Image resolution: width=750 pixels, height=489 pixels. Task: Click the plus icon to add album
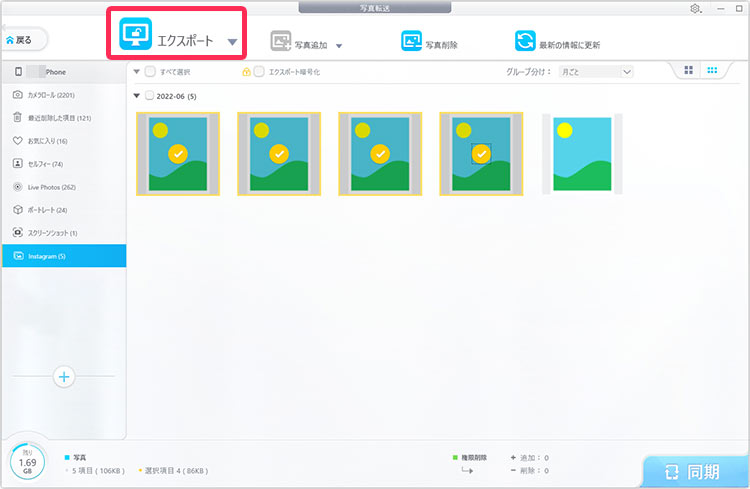(x=64, y=377)
